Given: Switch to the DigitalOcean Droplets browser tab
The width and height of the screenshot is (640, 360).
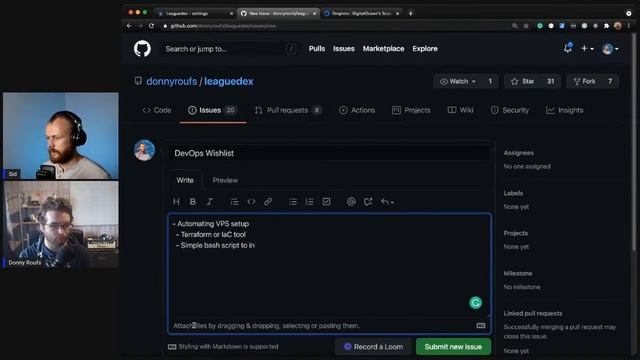Looking at the screenshot, I should tap(362, 13).
